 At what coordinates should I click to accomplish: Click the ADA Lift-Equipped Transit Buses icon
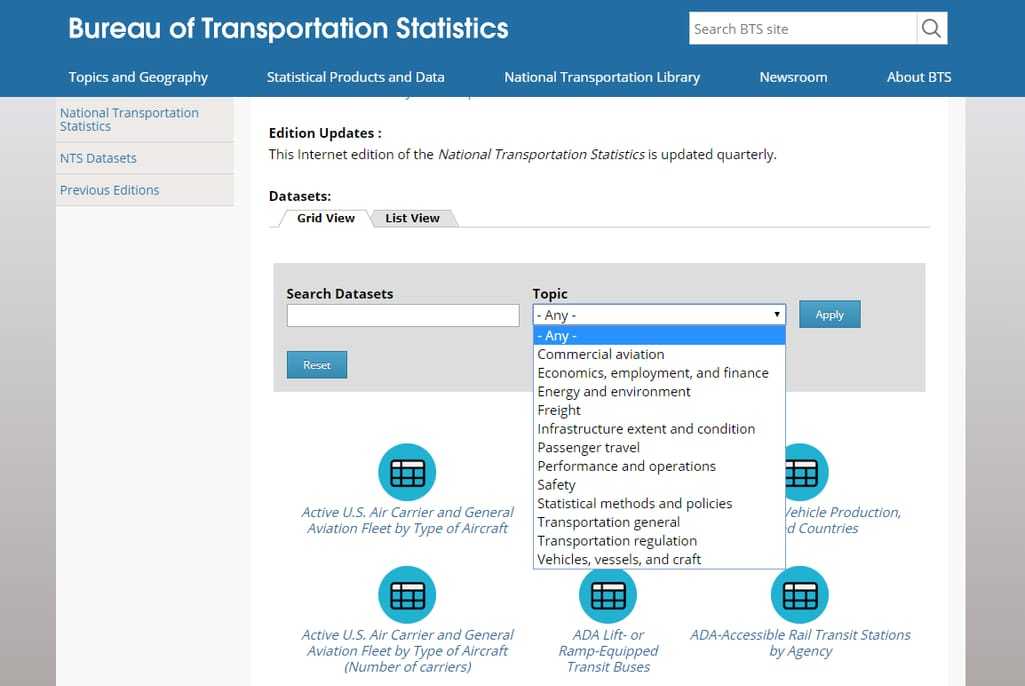[x=608, y=595]
